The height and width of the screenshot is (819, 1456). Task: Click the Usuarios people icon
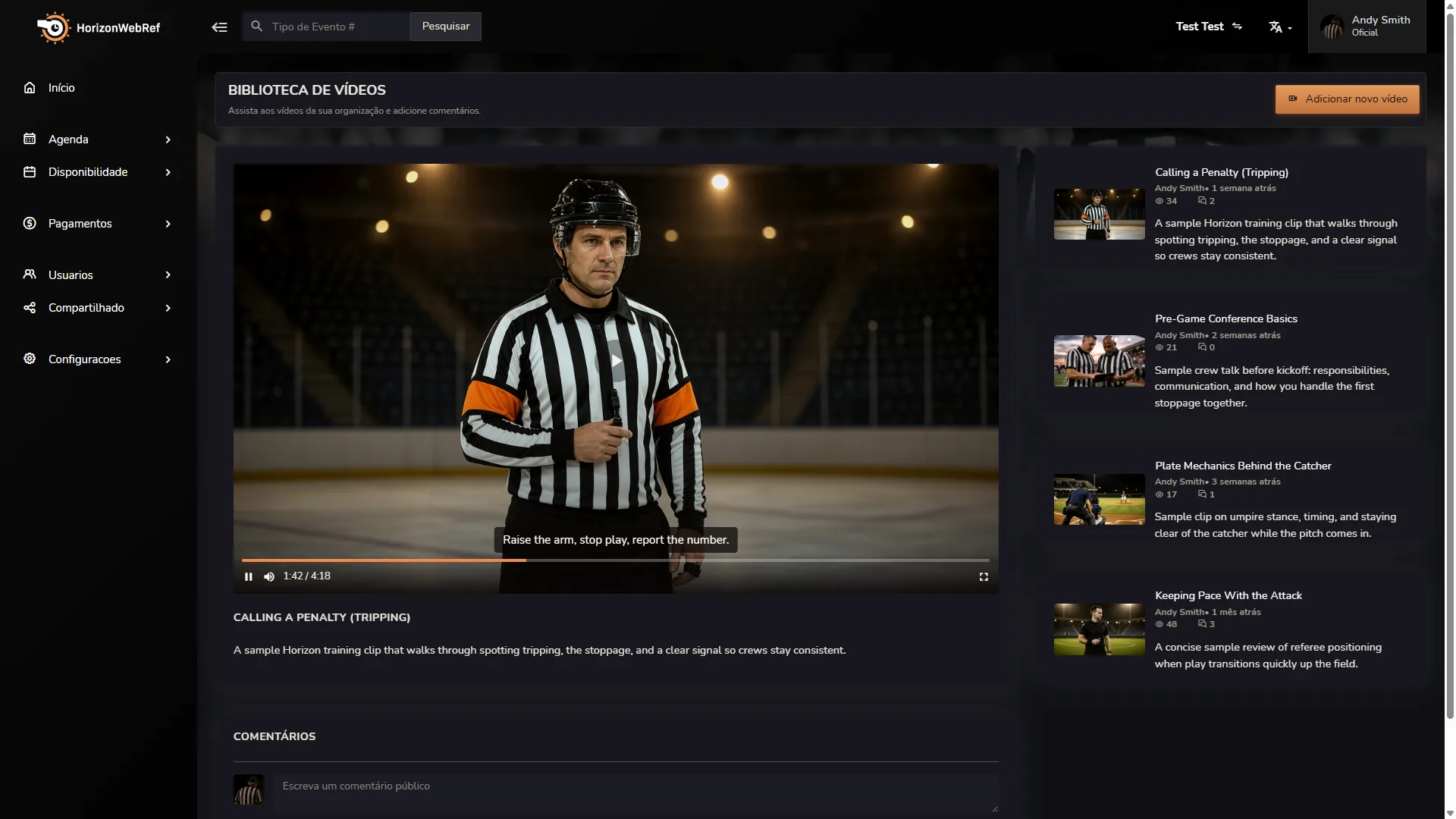[30, 275]
